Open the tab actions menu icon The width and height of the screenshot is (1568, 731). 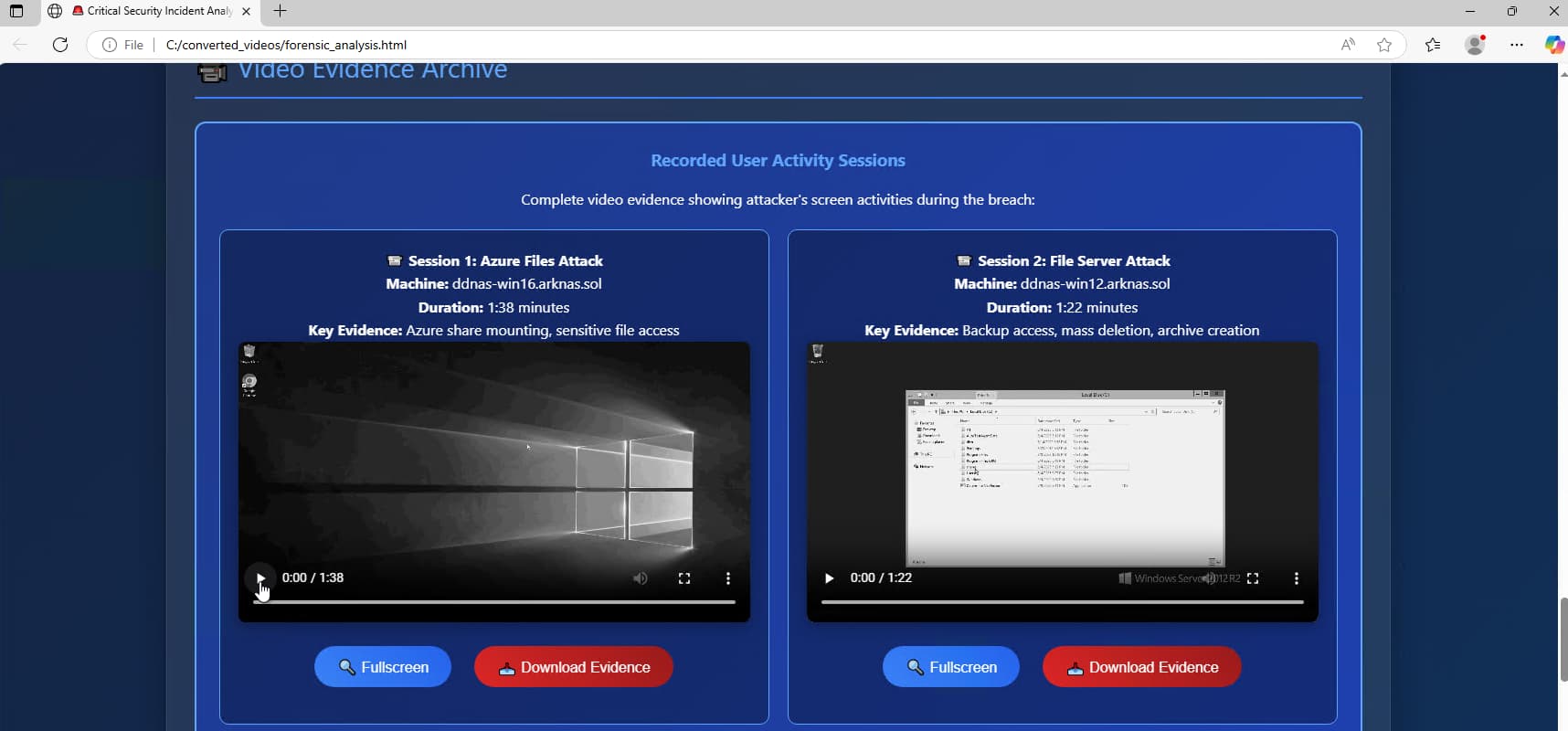(16, 11)
